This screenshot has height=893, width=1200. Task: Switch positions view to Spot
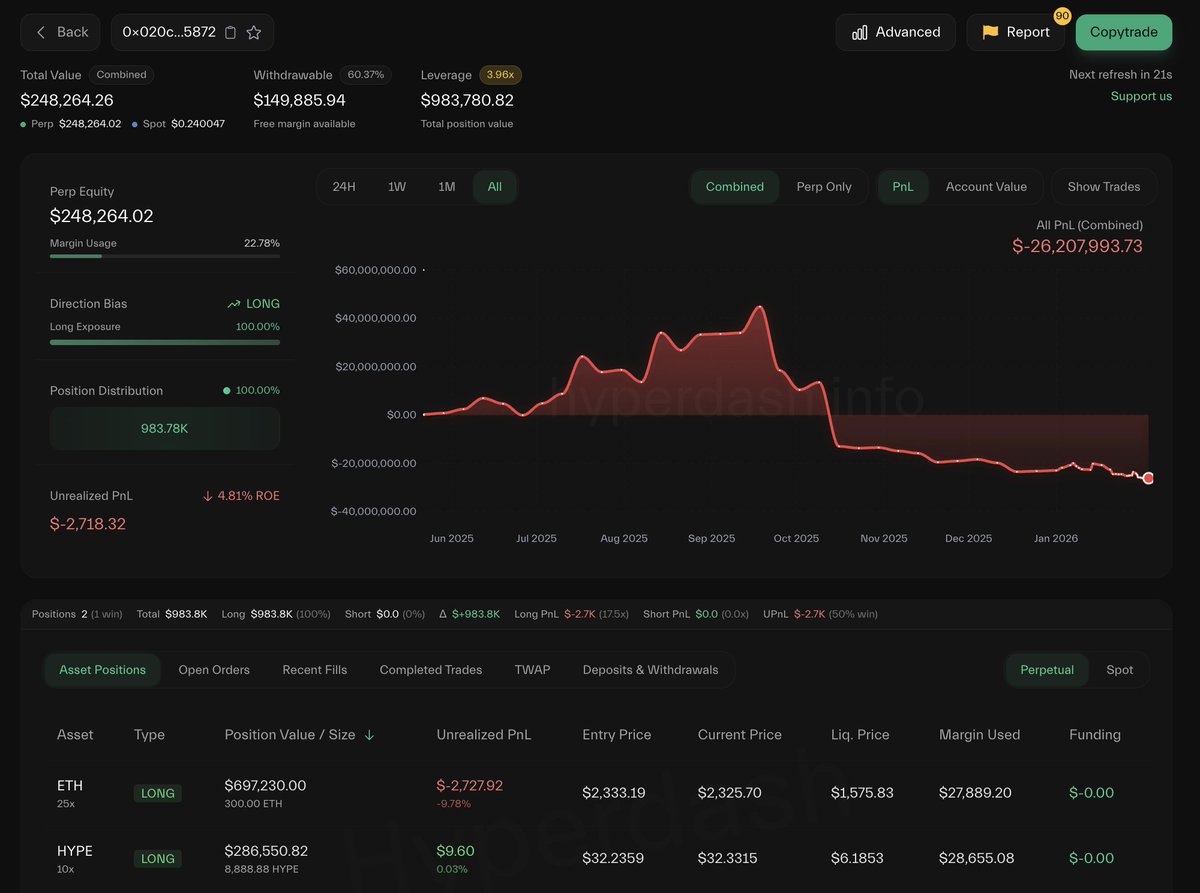click(x=1119, y=670)
